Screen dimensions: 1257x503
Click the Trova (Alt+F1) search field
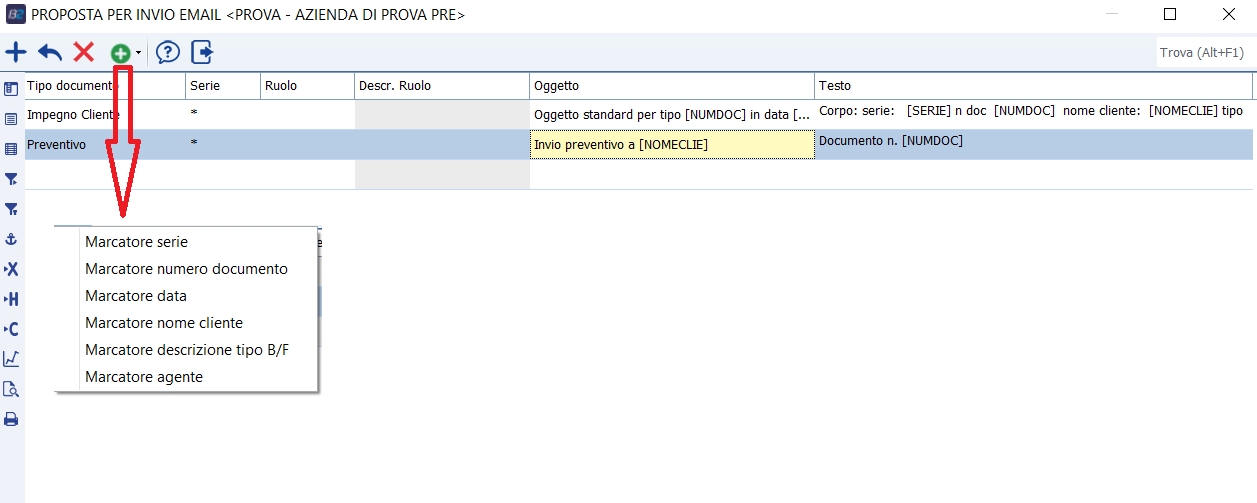point(1204,52)
